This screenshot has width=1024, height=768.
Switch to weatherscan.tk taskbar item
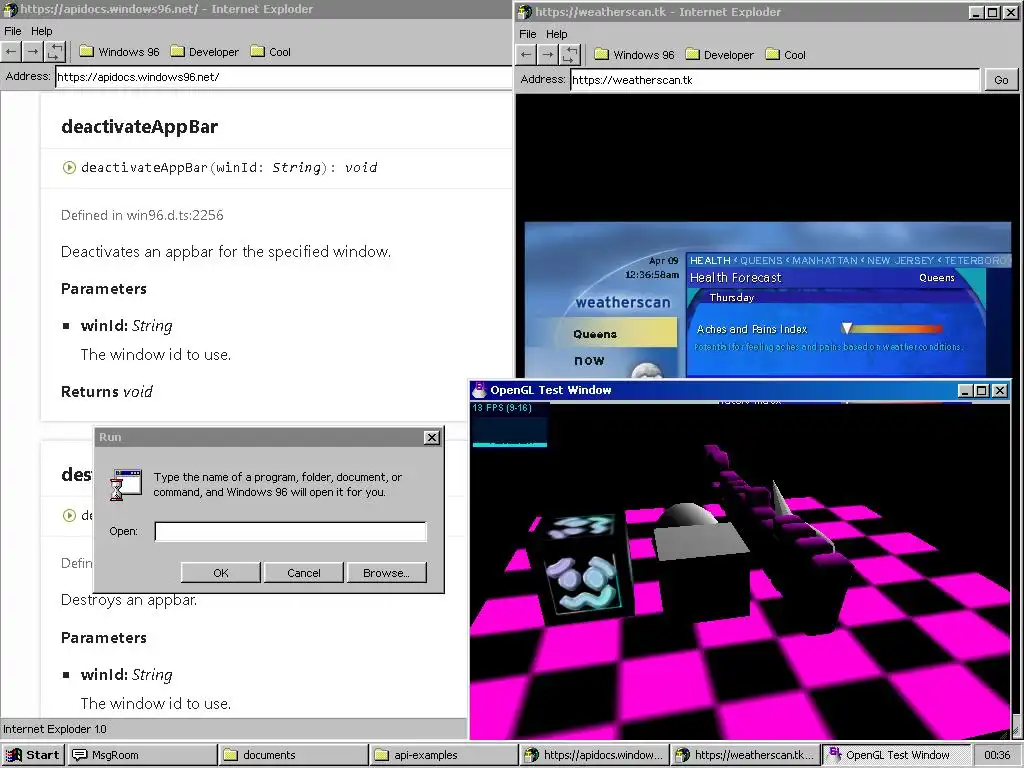pyautogui.click(x=746, y=755)
